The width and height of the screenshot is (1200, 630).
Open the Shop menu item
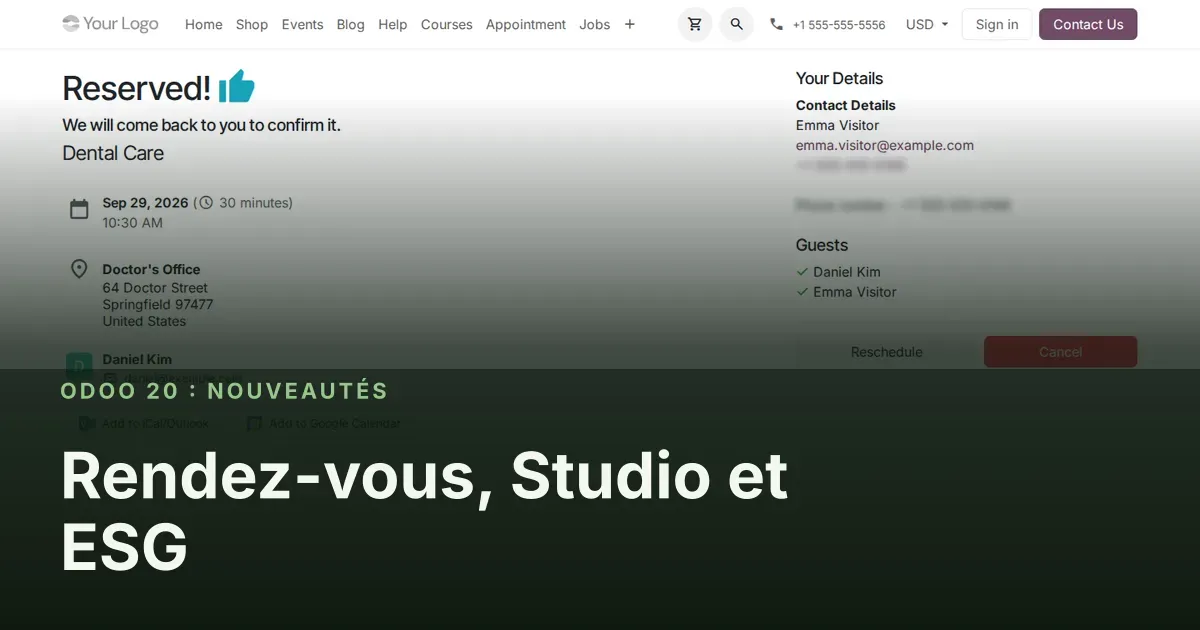[252, 24]
